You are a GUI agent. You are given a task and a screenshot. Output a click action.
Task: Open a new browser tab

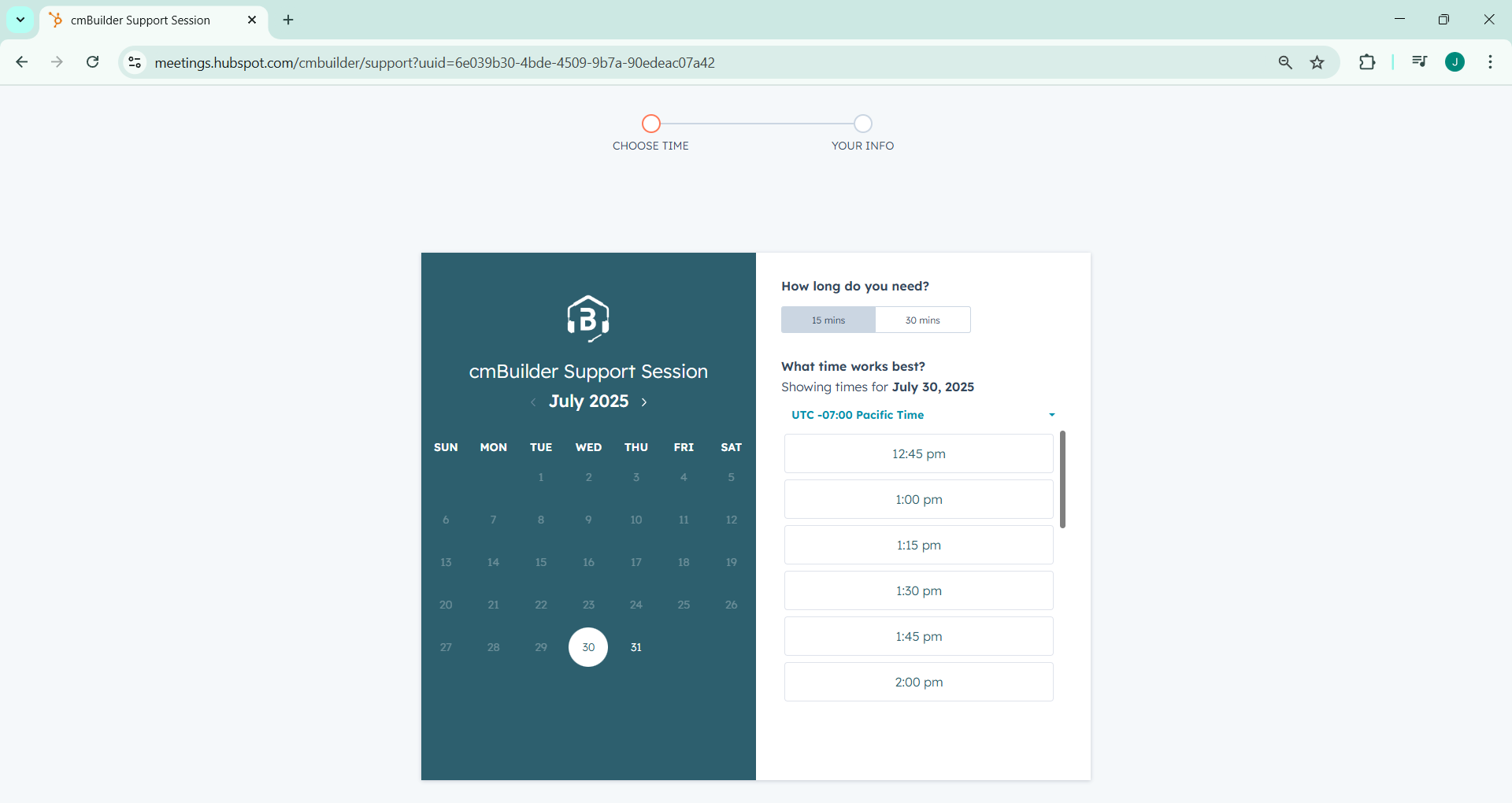(288, 20)
